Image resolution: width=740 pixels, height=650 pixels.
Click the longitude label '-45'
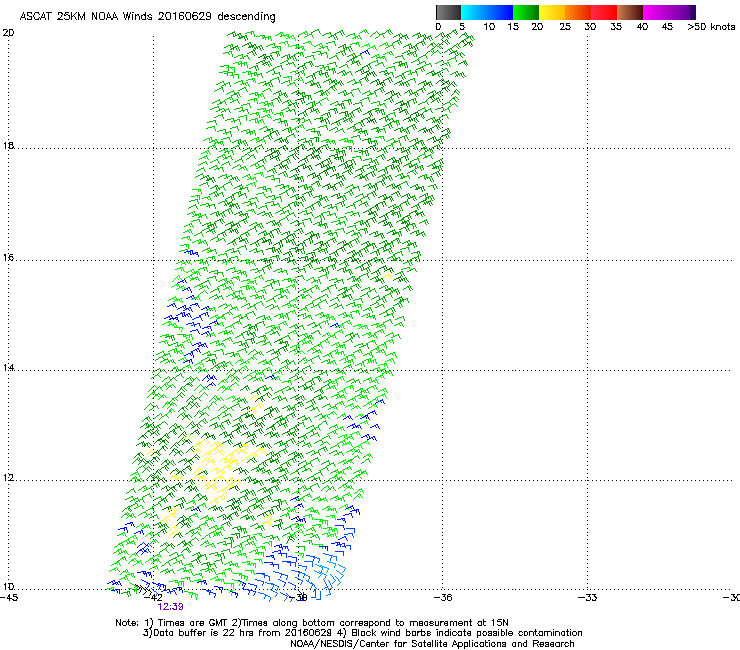tap(9, 598)
